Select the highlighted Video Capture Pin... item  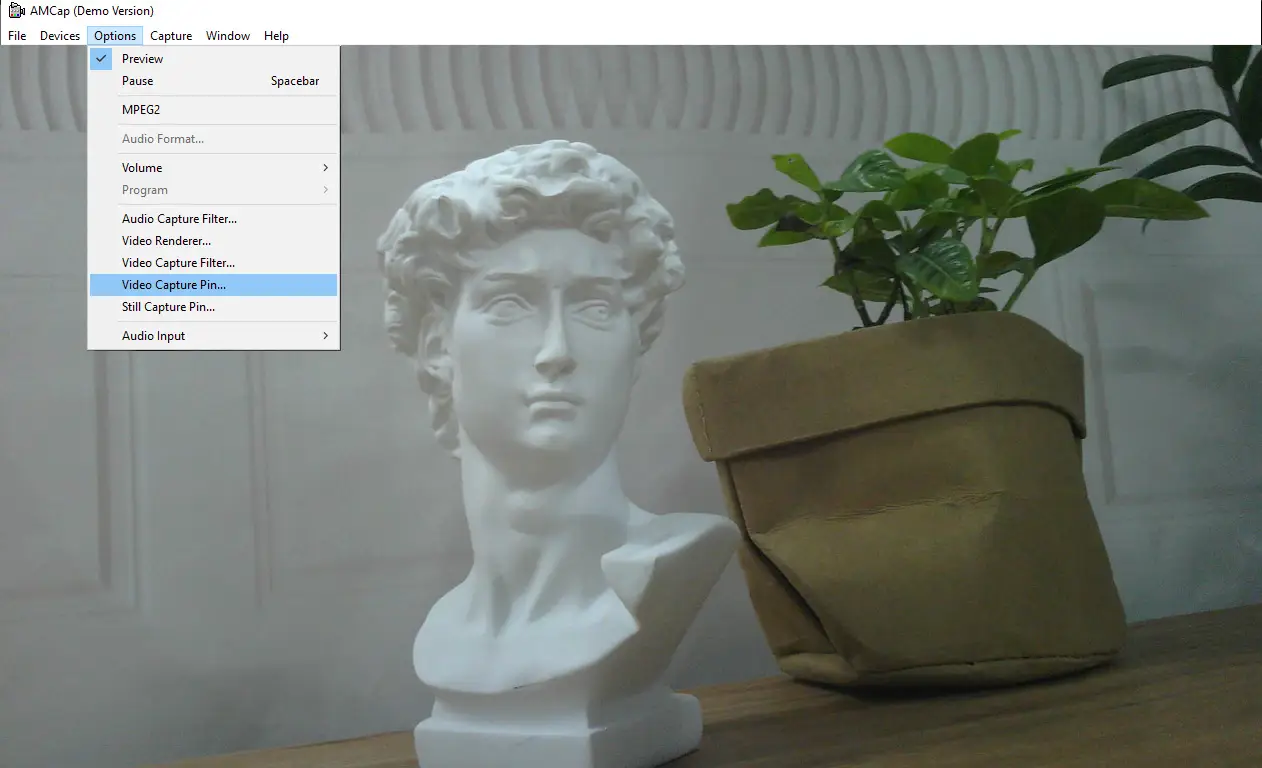[x=174, y=285]
